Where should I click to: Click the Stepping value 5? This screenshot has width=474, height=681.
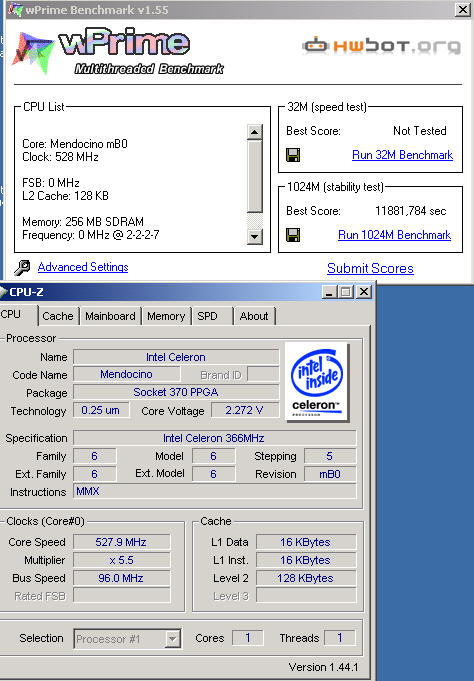pos(330,456)
